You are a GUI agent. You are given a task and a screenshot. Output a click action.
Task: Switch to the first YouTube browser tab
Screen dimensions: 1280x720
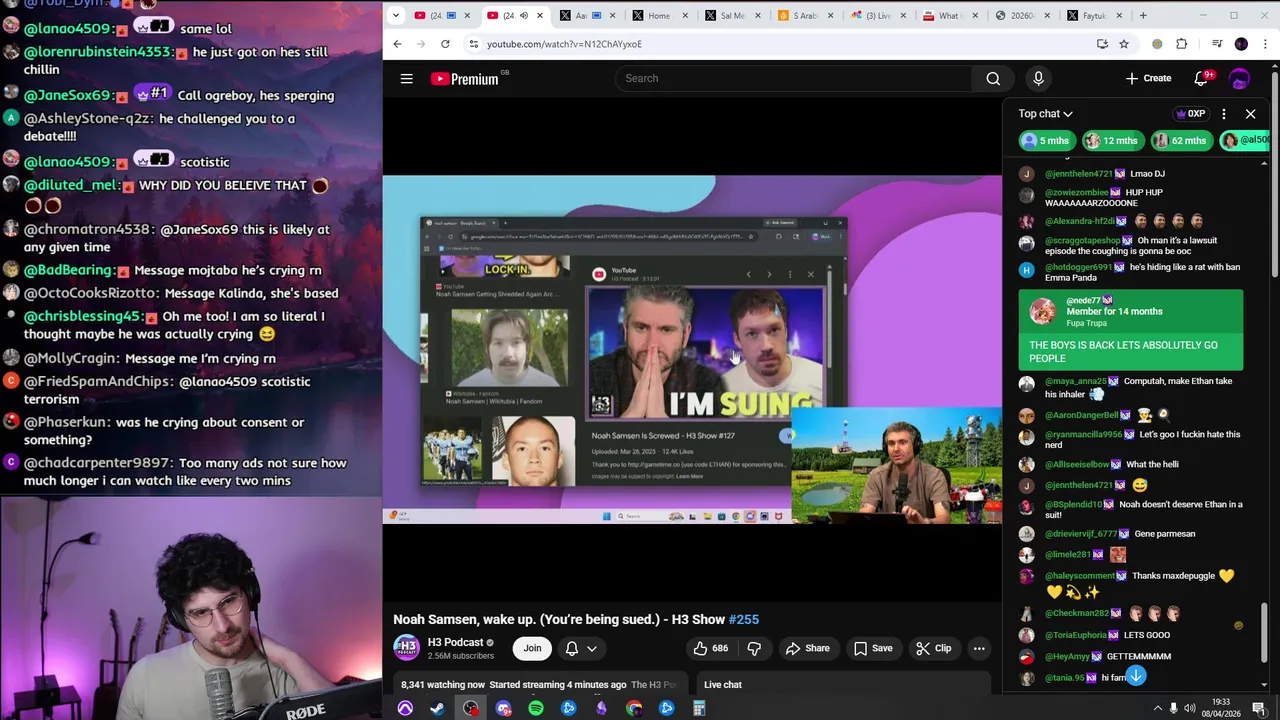coord(439,15)
